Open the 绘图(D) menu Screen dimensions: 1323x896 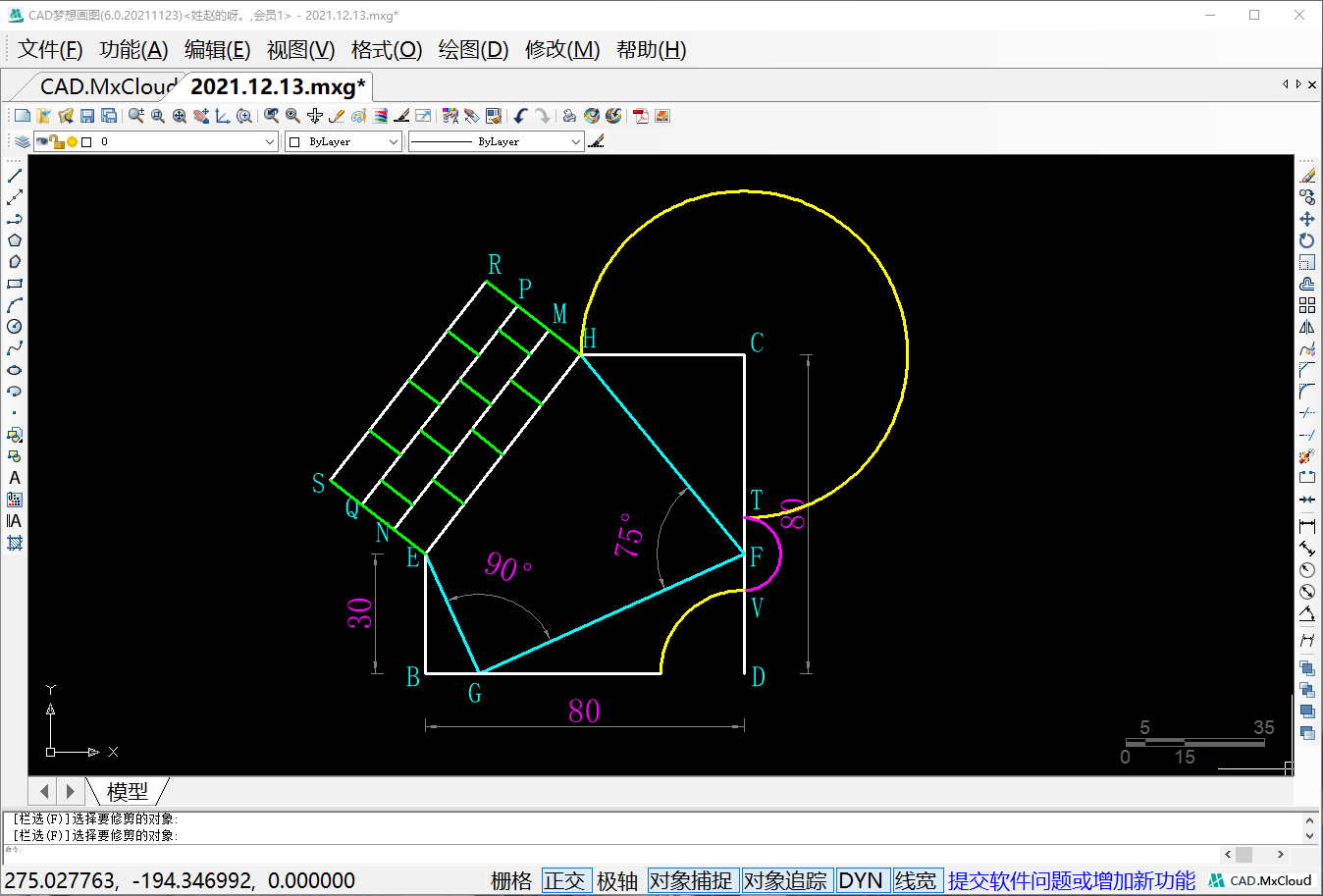tap(473, 49)
